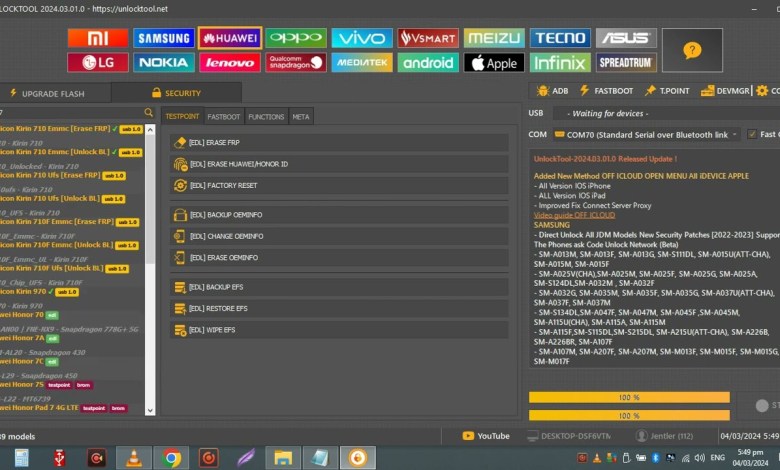Open the Vsmart brand section
Screen dimensions: 780x470
pos(428,38)
